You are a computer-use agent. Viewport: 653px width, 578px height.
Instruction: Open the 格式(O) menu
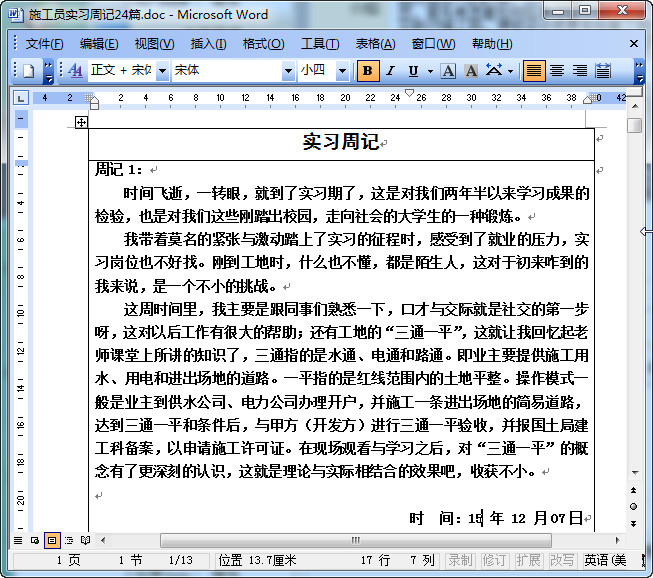pos(264,44)
